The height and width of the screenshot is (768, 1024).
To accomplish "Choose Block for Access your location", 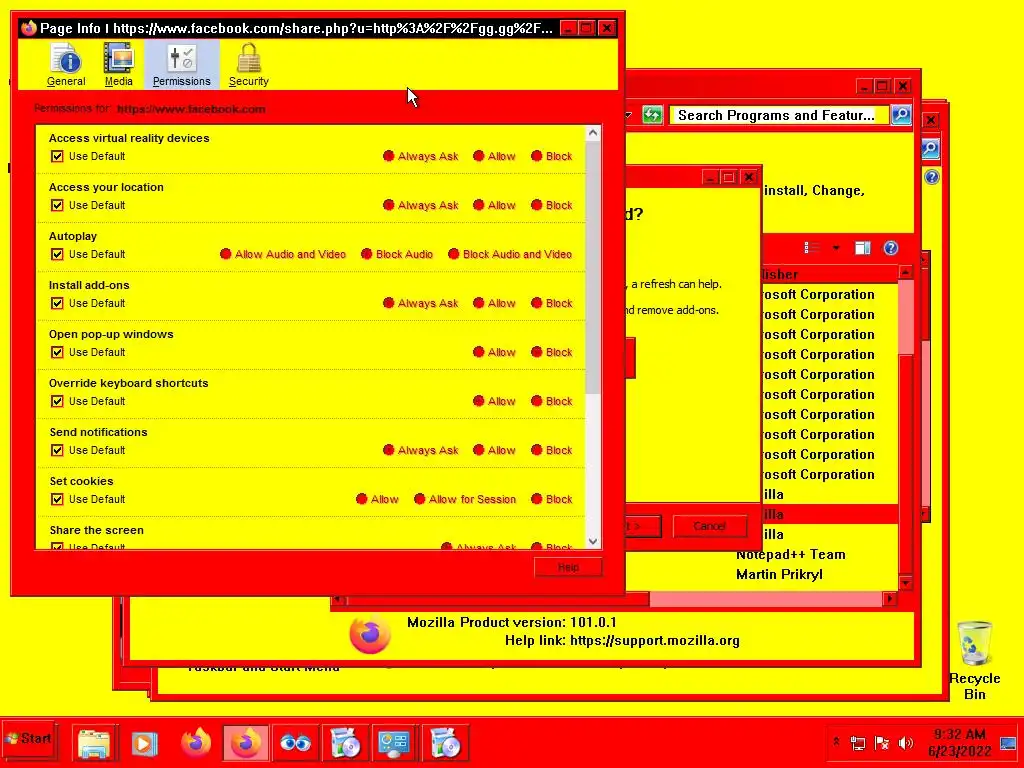I will [537, 205].
